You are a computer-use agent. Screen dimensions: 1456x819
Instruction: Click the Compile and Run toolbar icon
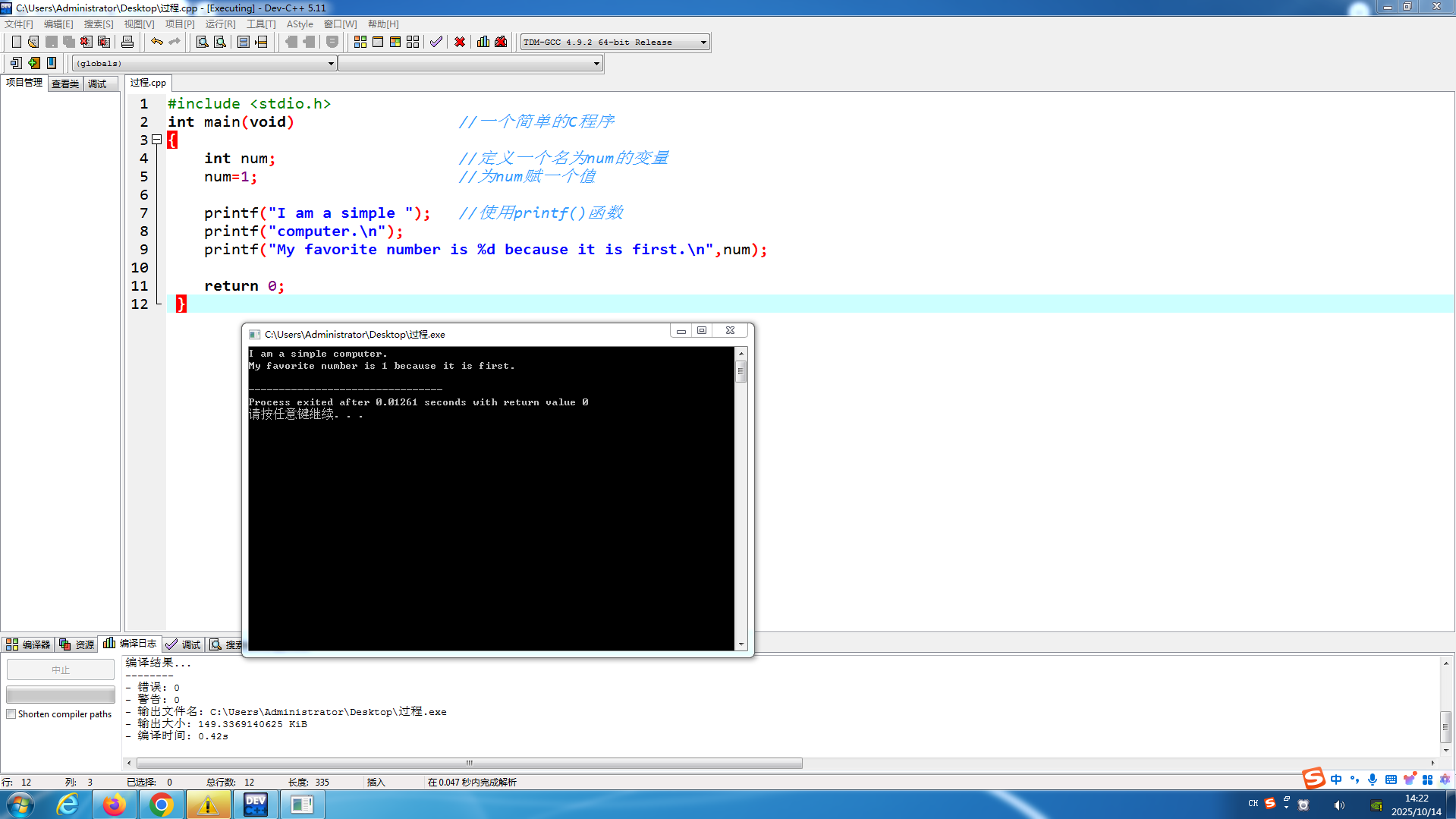[x=395, y=42]
